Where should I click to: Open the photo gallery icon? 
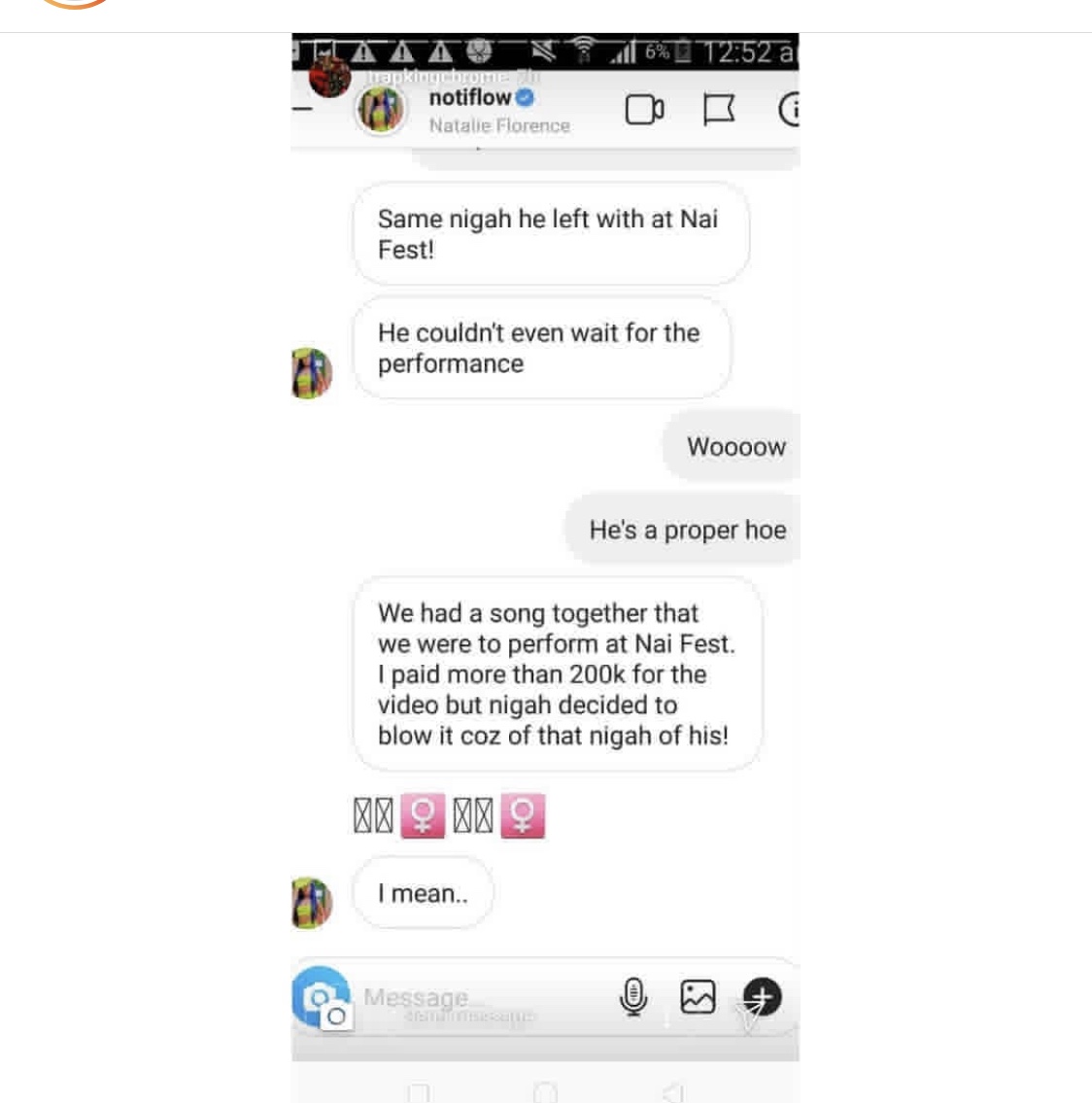(698, 996)
